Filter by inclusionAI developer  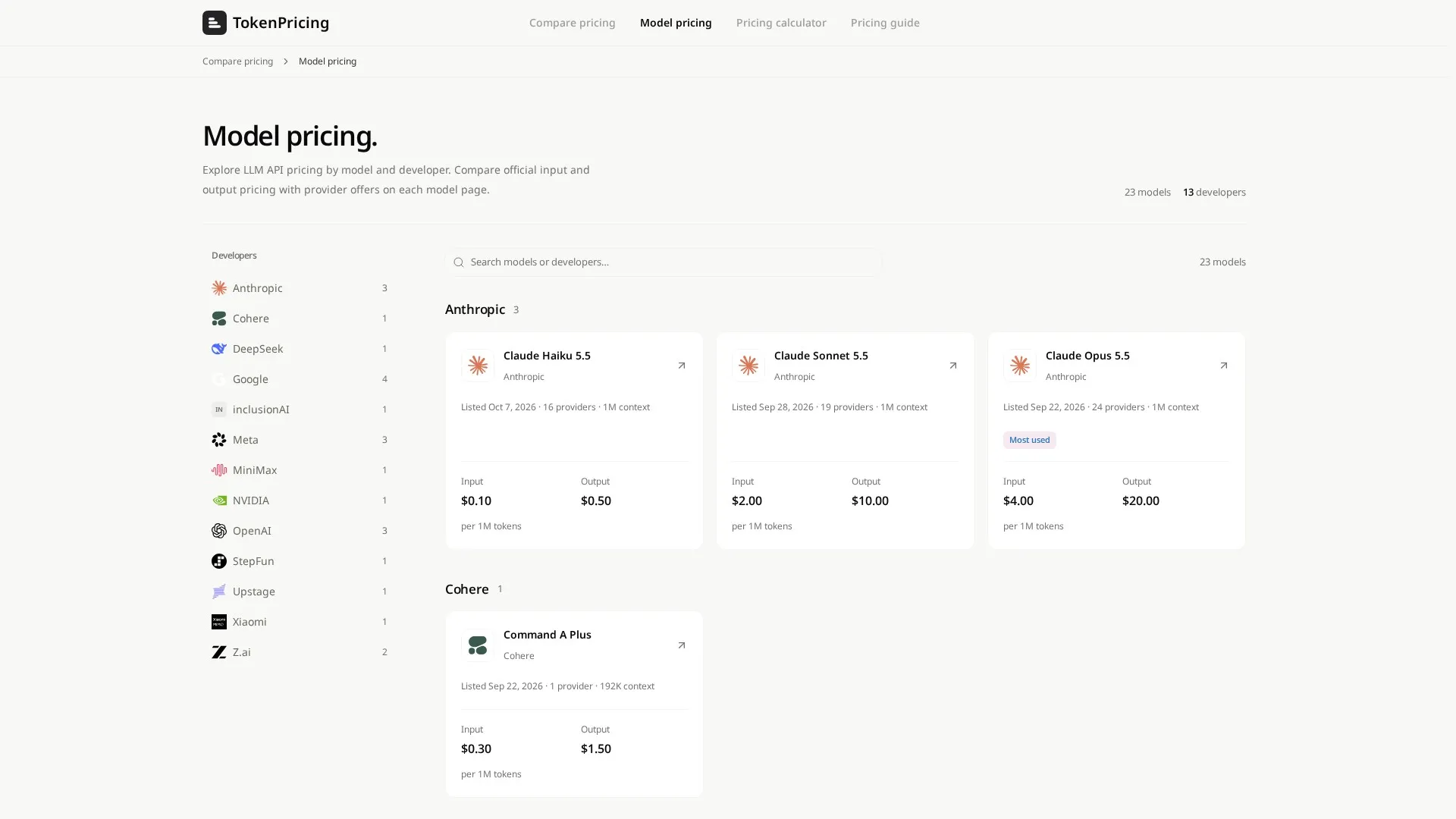click(300, 409)
